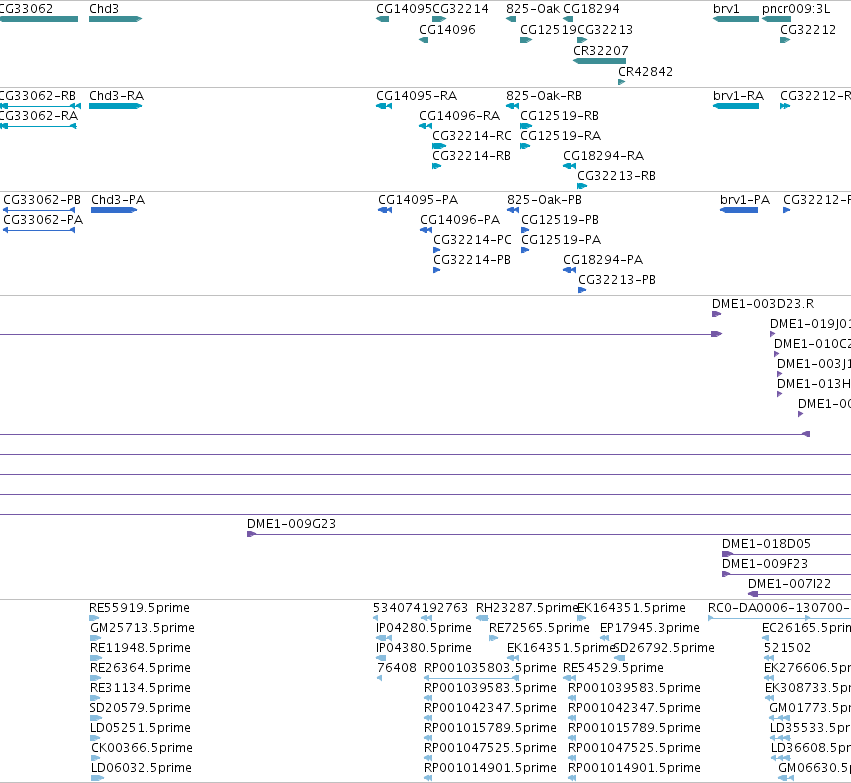The image size is (851, 783).
Task: Select the 'CG32214' gene label
Action: pos(460,9)
